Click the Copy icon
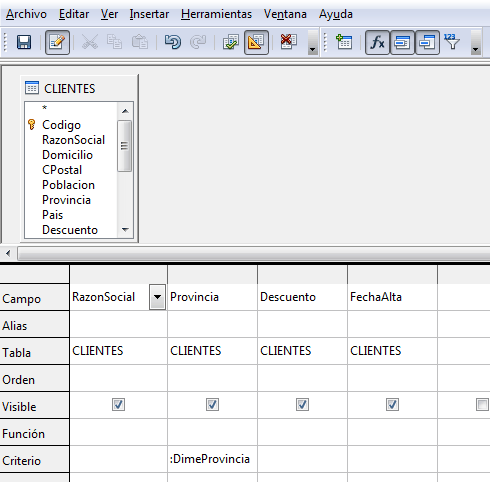Viewport: 490px width, 482px height. tap(114, 42)
